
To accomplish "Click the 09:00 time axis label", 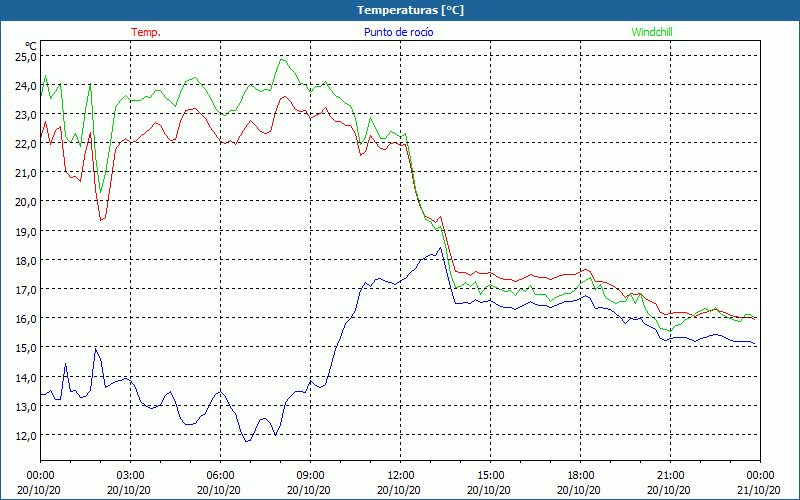I will [310, 476].
